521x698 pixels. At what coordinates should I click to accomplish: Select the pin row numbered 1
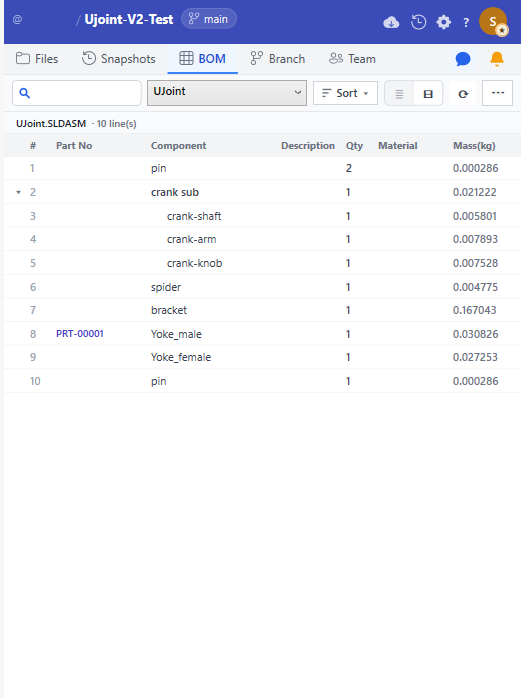click(x=262, y=168)
